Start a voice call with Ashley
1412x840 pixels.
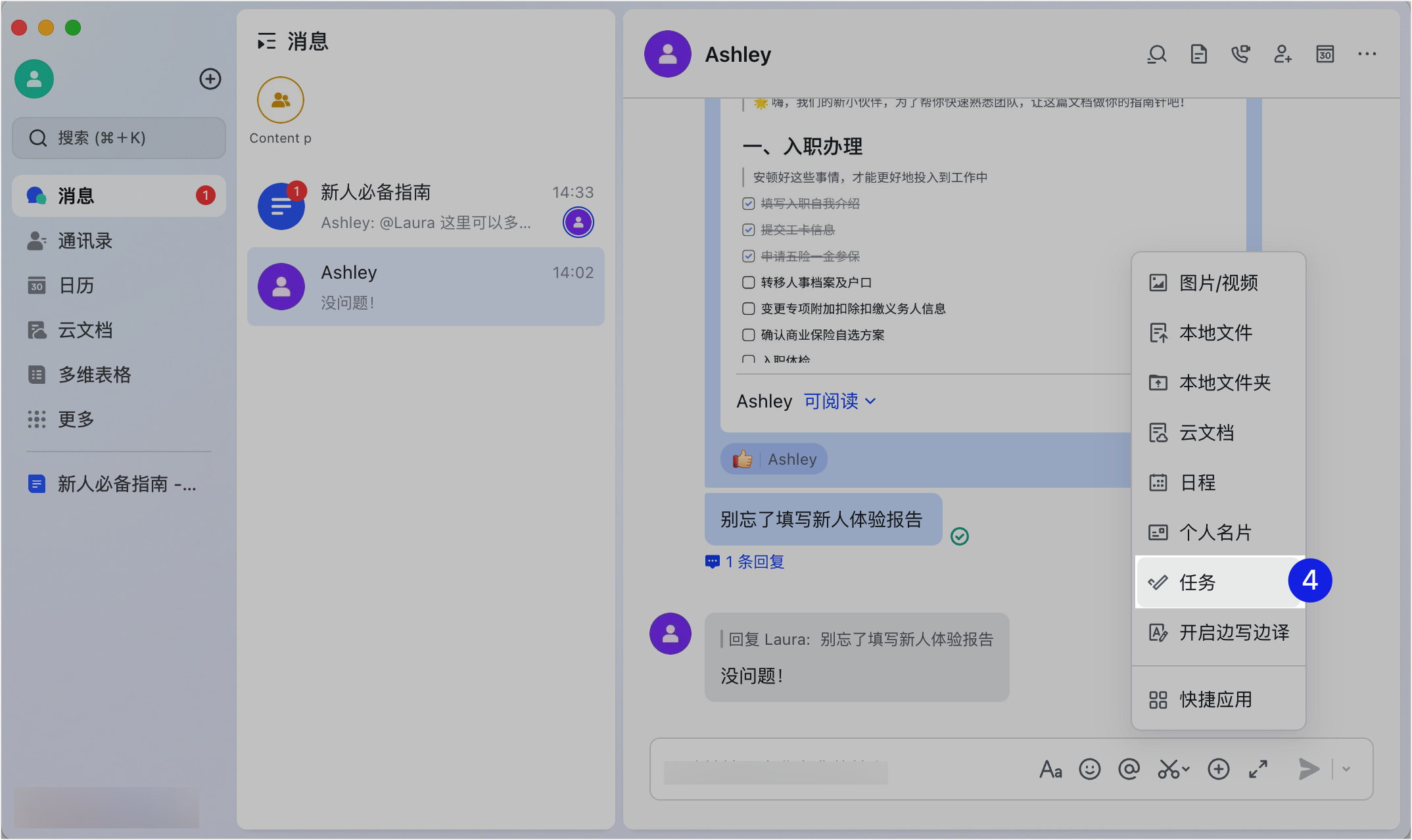pyautogui.click(x=1240, y=55)
